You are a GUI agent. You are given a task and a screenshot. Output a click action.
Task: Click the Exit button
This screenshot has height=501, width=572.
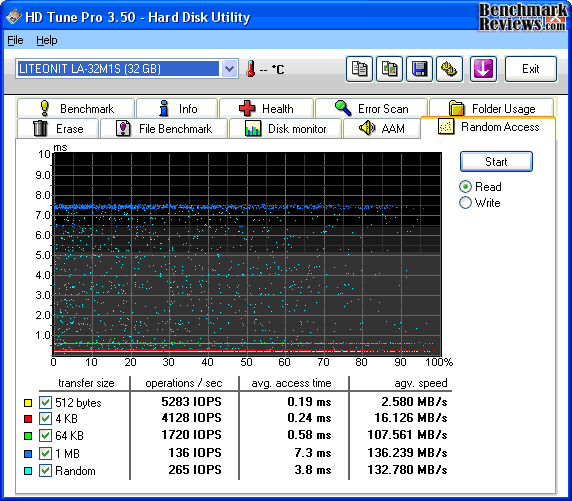[x=531, y=69]
